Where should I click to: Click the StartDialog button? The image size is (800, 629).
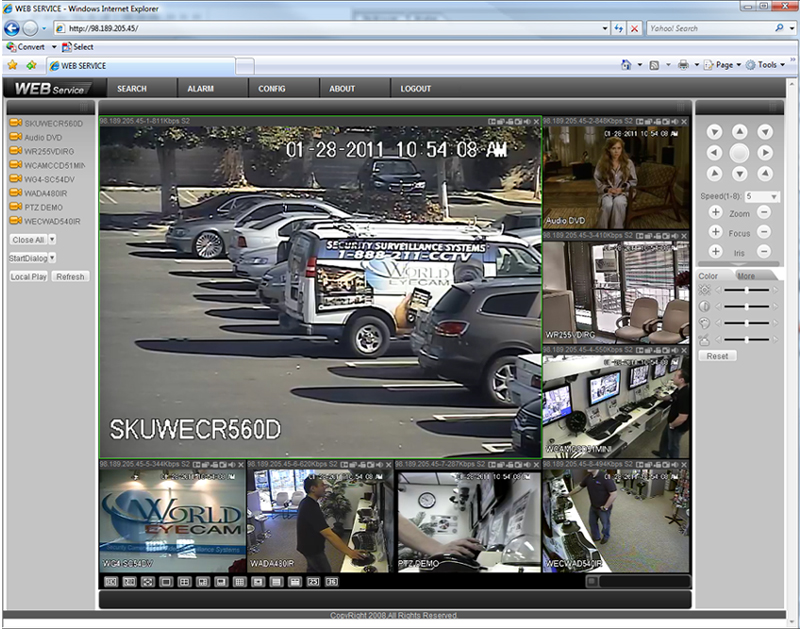pos(28,258)
